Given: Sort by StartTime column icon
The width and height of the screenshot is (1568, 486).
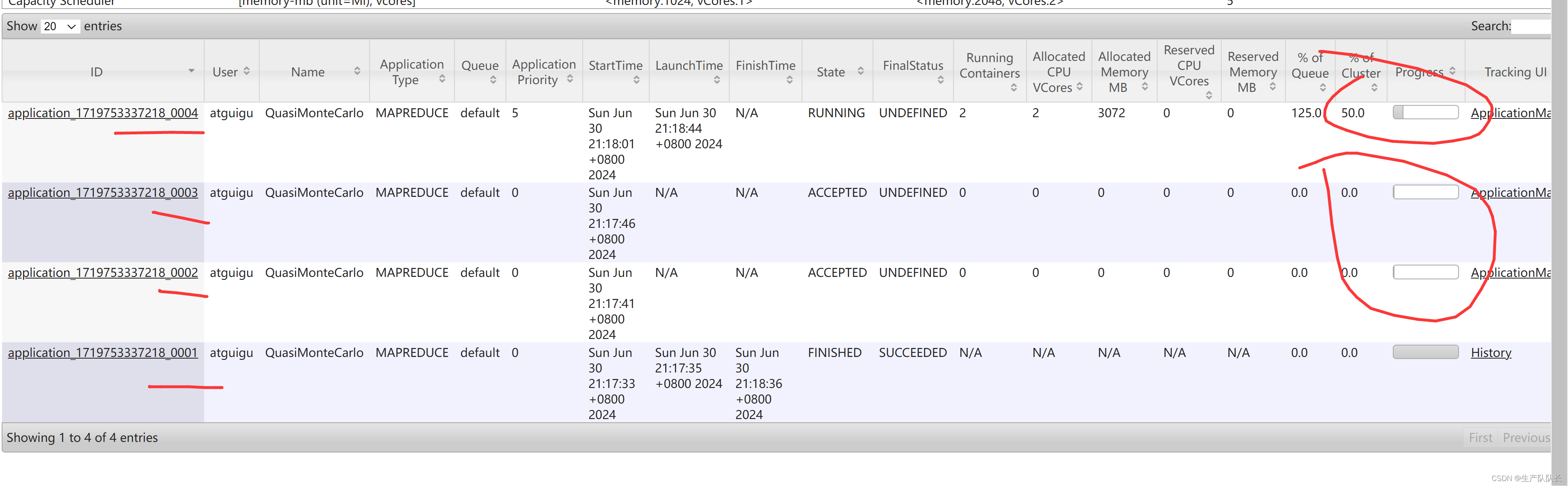Looking at the screenshot, I should 636,80.
